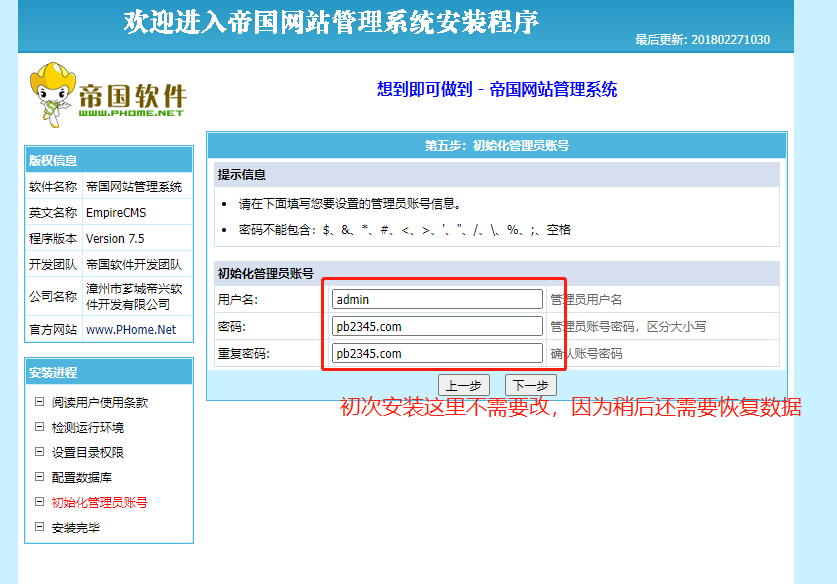The height and width of the screenshot is (584, 837).
Task: Click the box icon beside 安装完毕
Action: 40,527
